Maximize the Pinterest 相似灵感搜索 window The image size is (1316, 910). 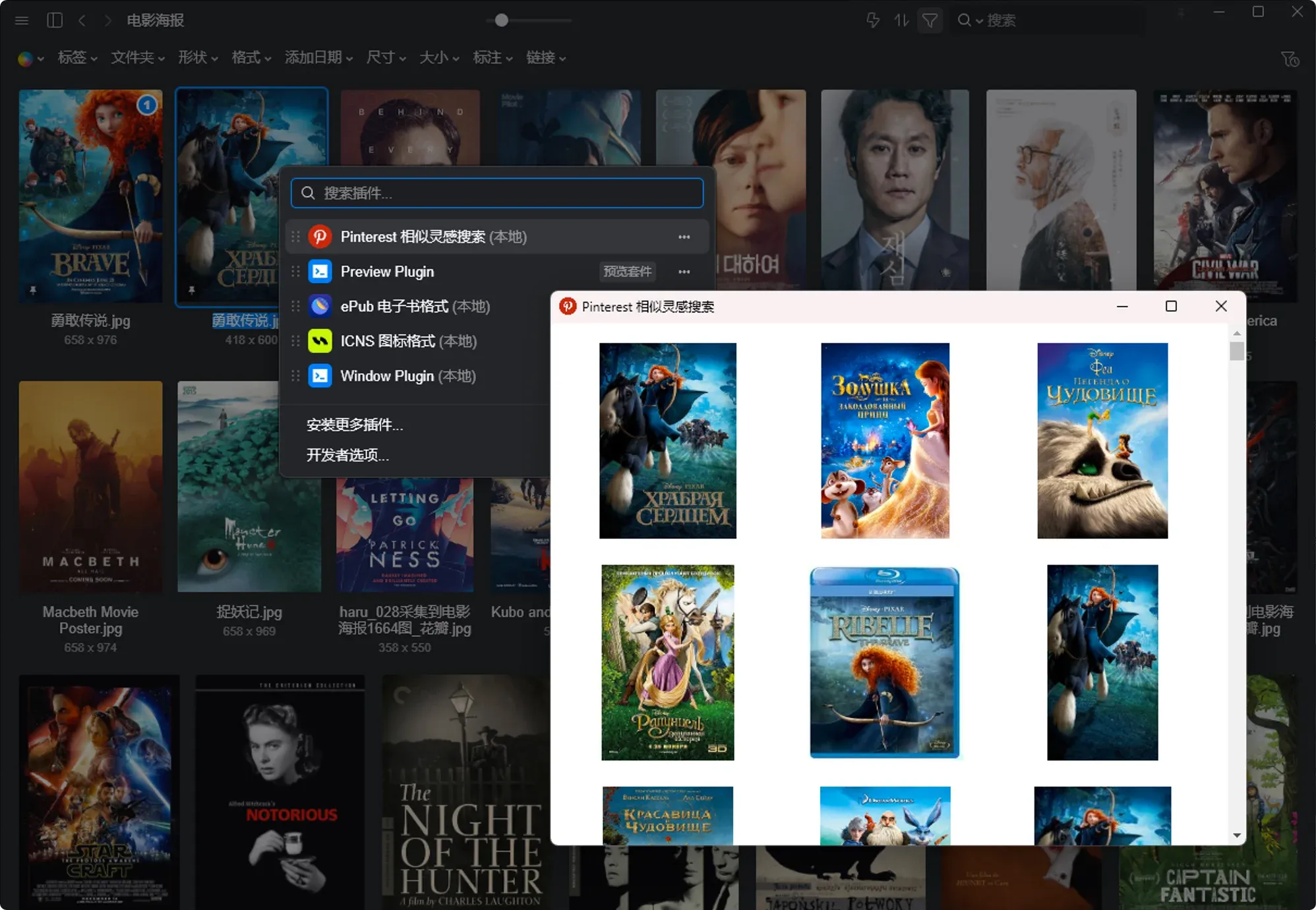(x=1171, y=307)
